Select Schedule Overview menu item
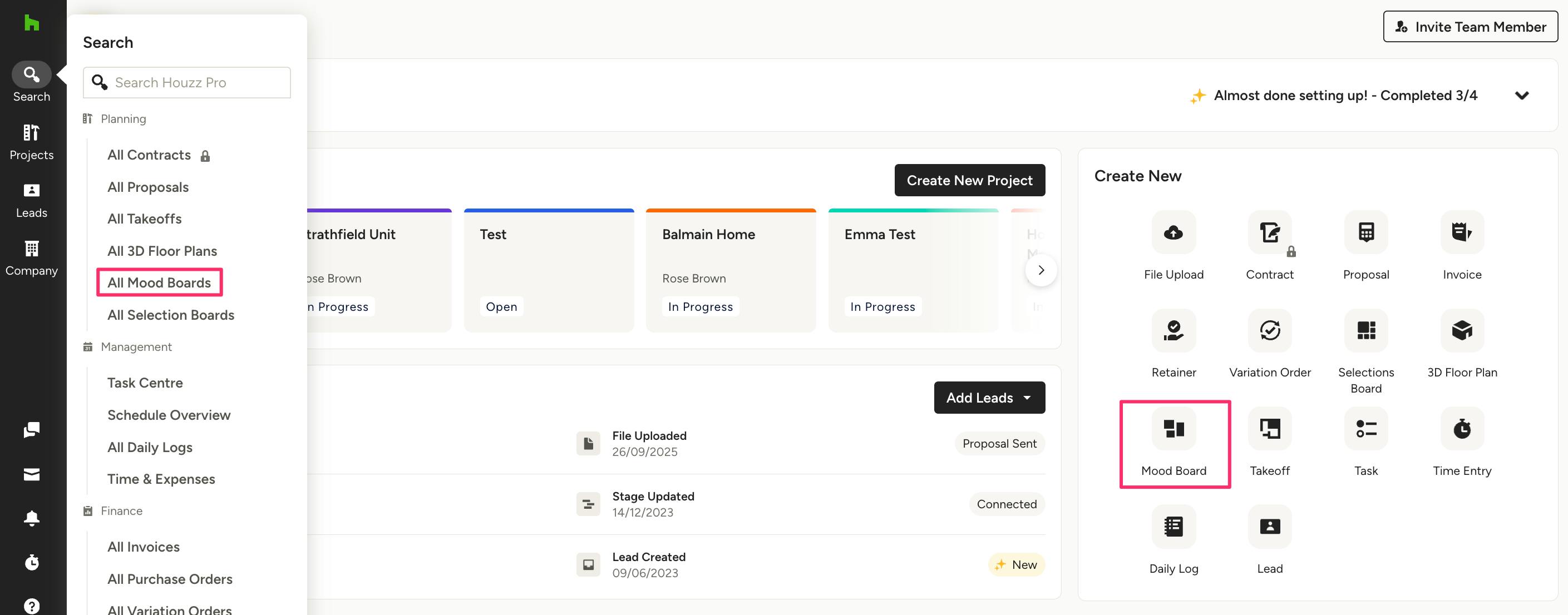Viewport: 1568px width, 615px height. click(x=169, y=415)
